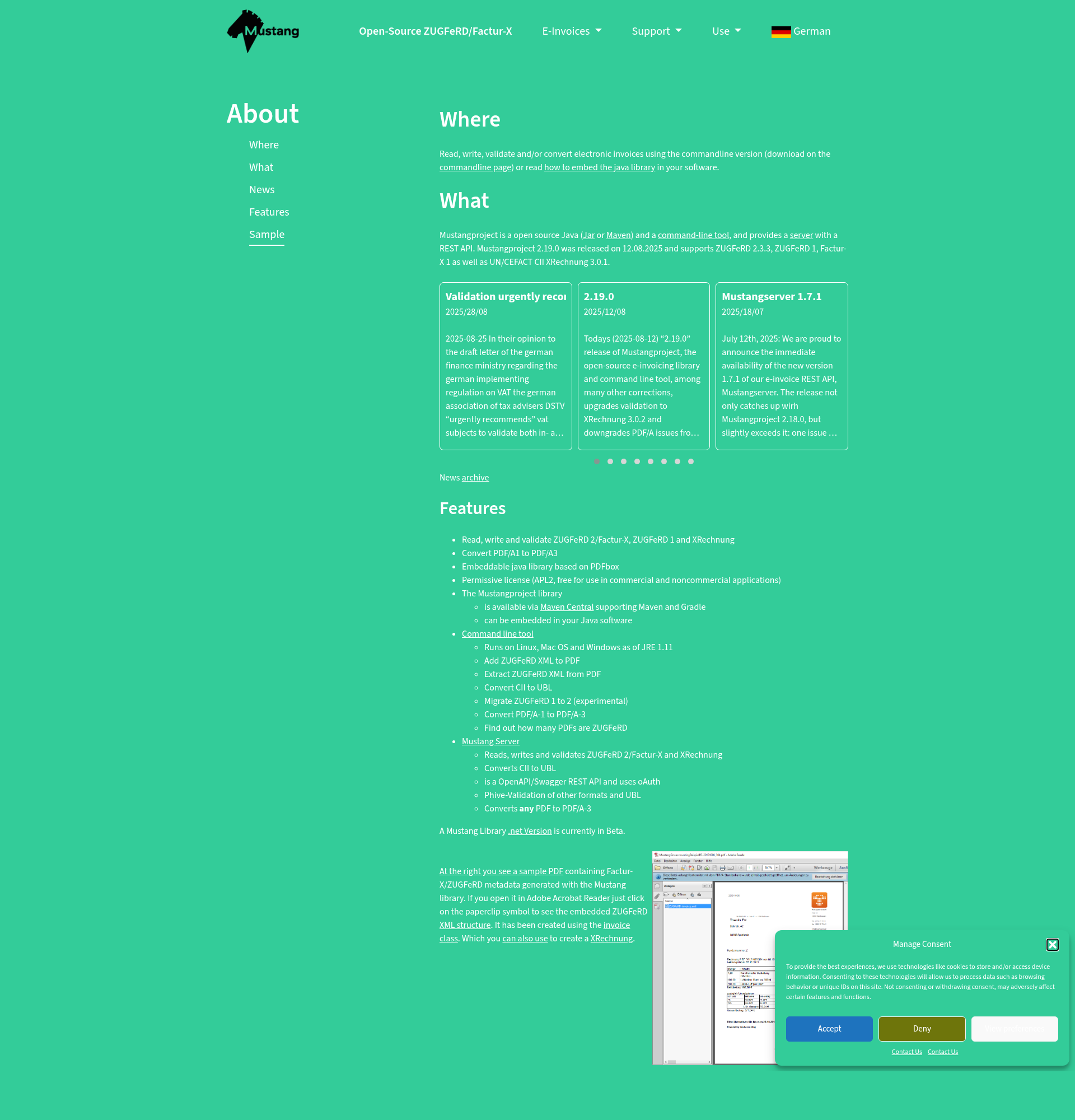The image size is (1075, 1120).
Task: Open the .net Version link
Action: pos(530,831)
